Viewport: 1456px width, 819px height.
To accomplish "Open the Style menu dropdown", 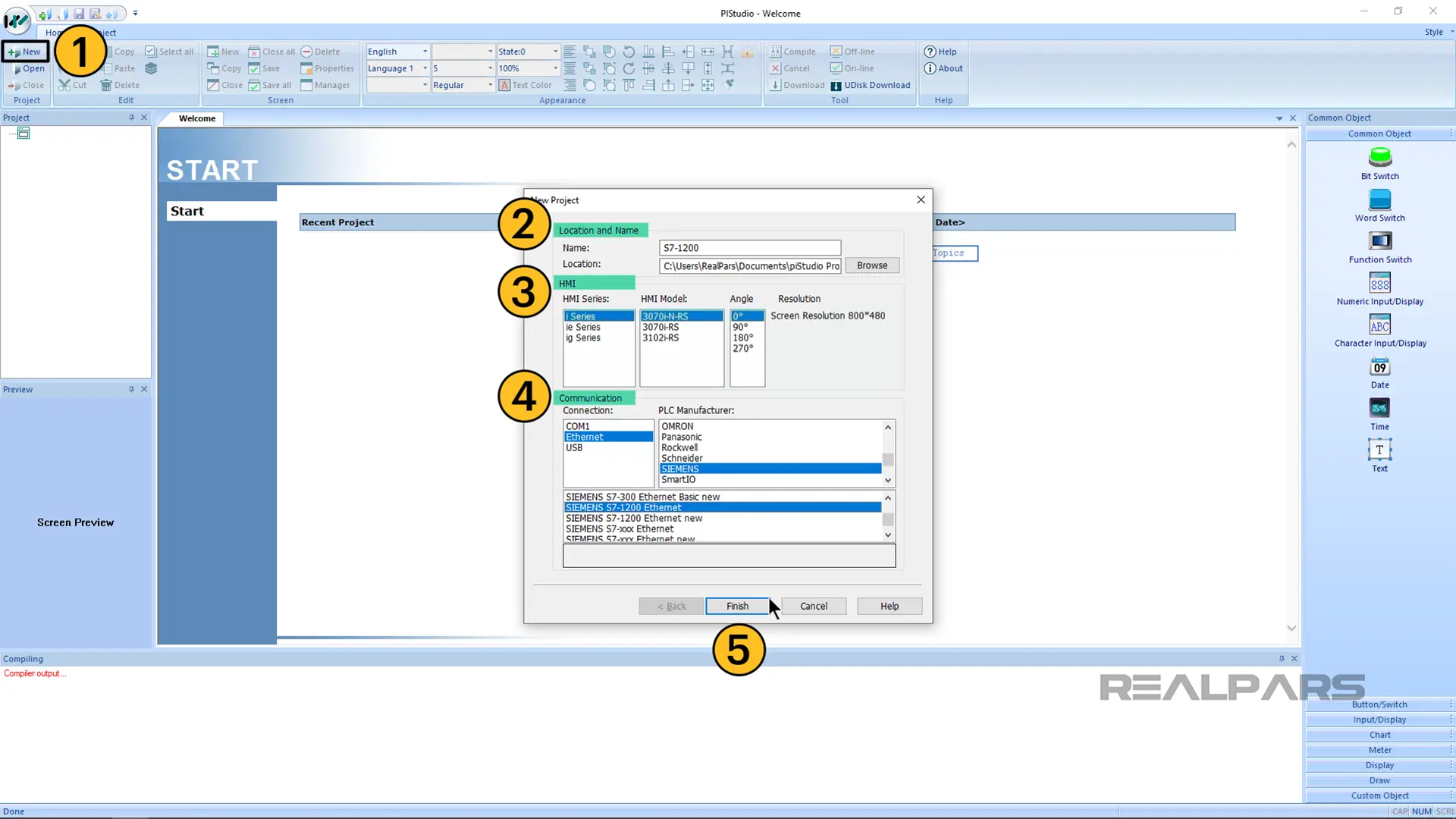I will pos(1439,32).
